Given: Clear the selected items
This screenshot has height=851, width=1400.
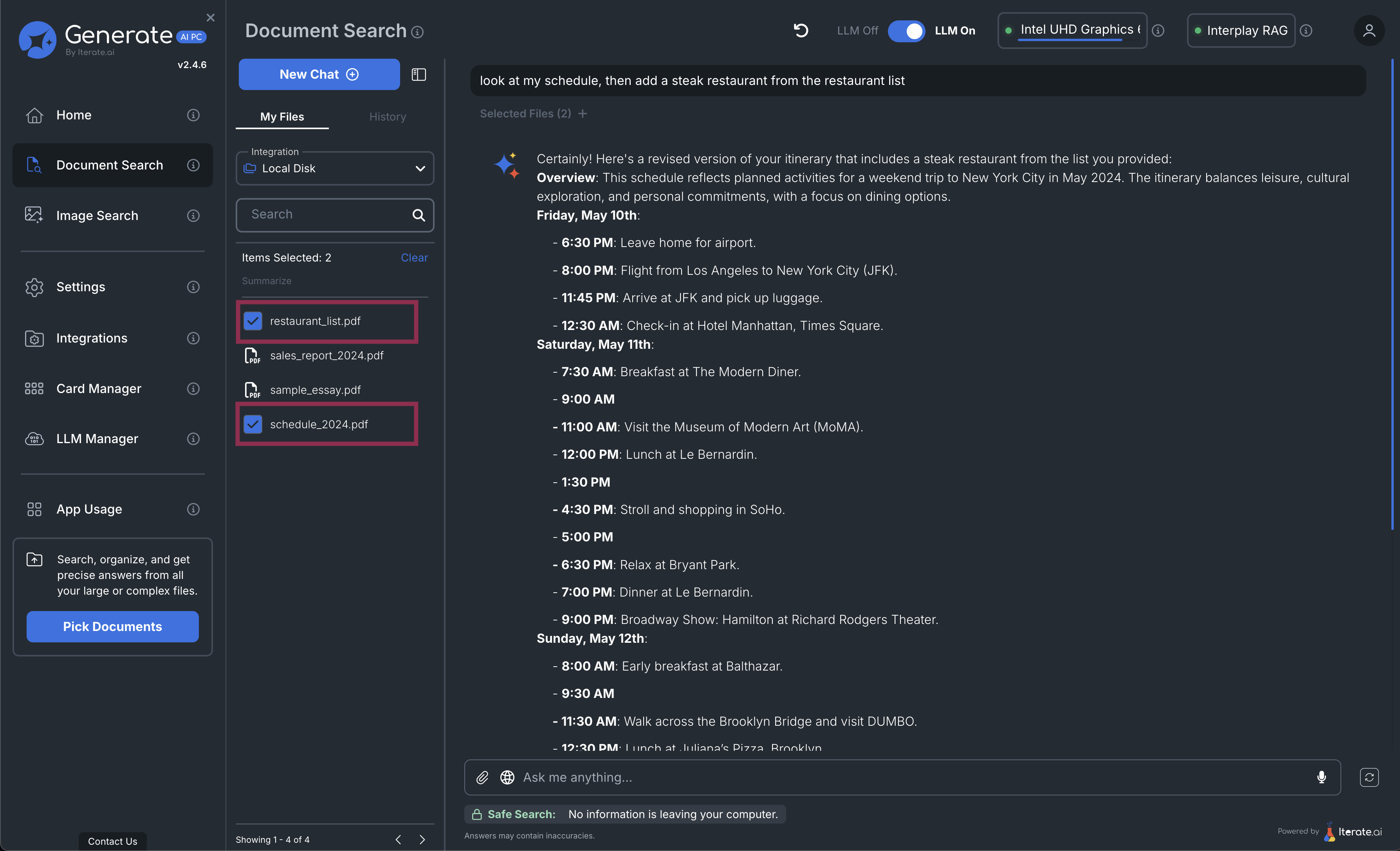Looking at the screenshot, I should 414,258.
